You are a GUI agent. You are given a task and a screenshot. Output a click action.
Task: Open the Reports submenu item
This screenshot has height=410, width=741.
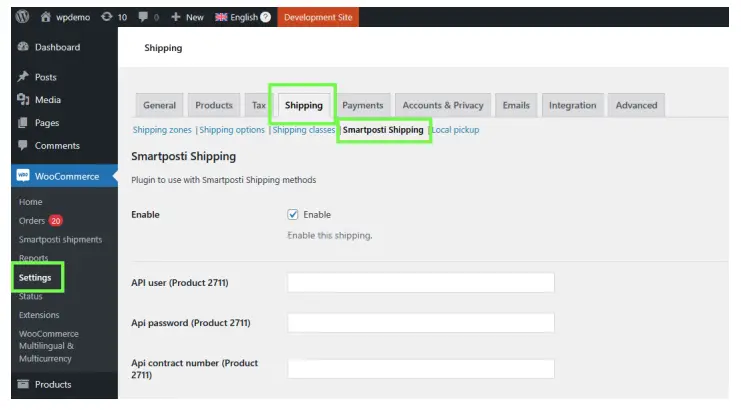point(34,258)
